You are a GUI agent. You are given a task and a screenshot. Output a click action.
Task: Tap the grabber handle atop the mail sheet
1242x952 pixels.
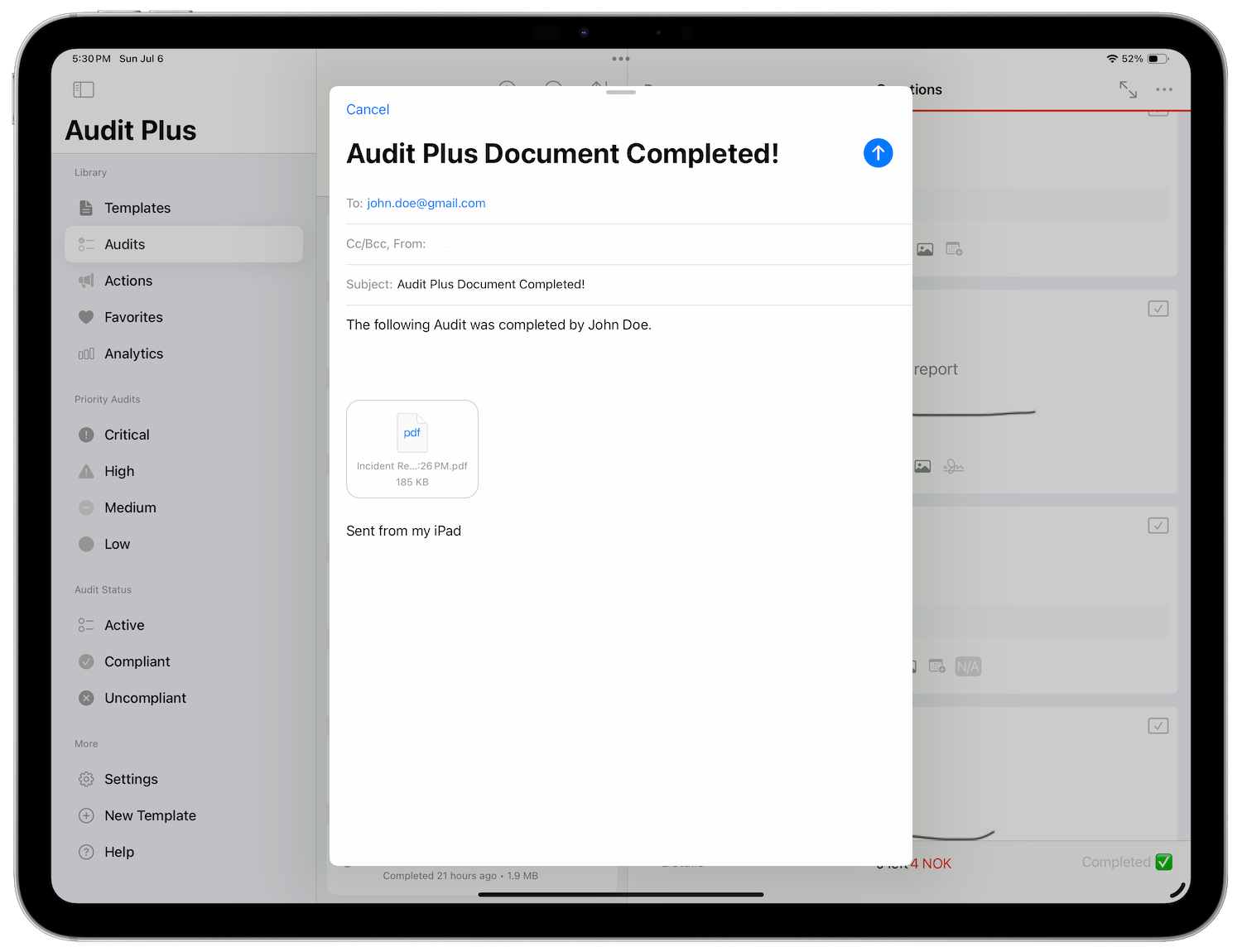coord(621,92)
